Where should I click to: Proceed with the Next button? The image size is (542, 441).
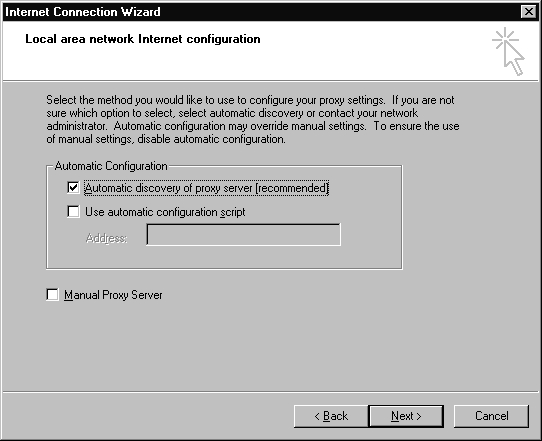[406, 416]
